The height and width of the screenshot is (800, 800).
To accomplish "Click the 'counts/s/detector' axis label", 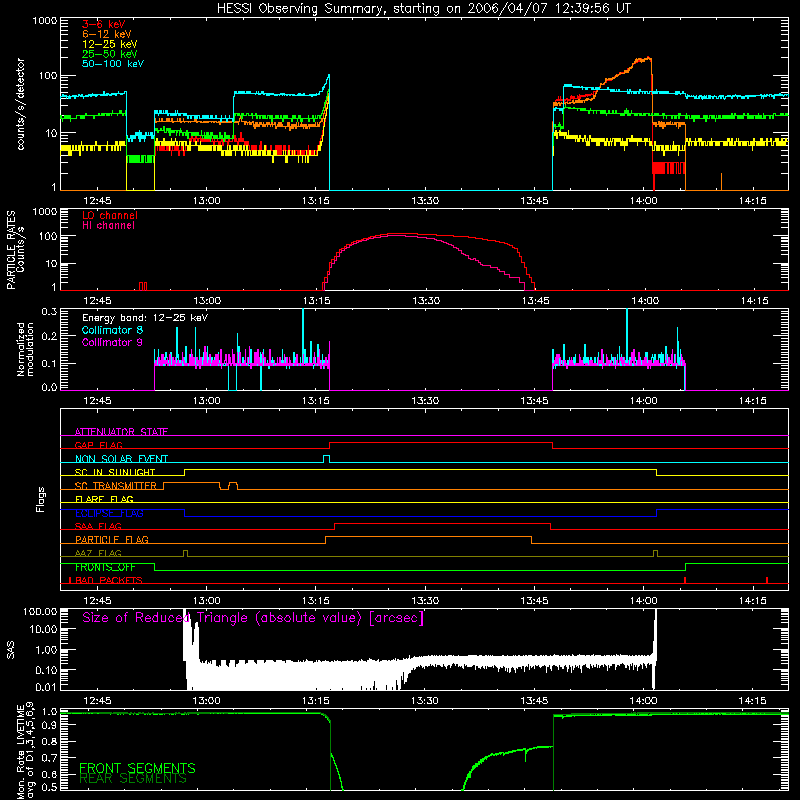I will [20, 104].
